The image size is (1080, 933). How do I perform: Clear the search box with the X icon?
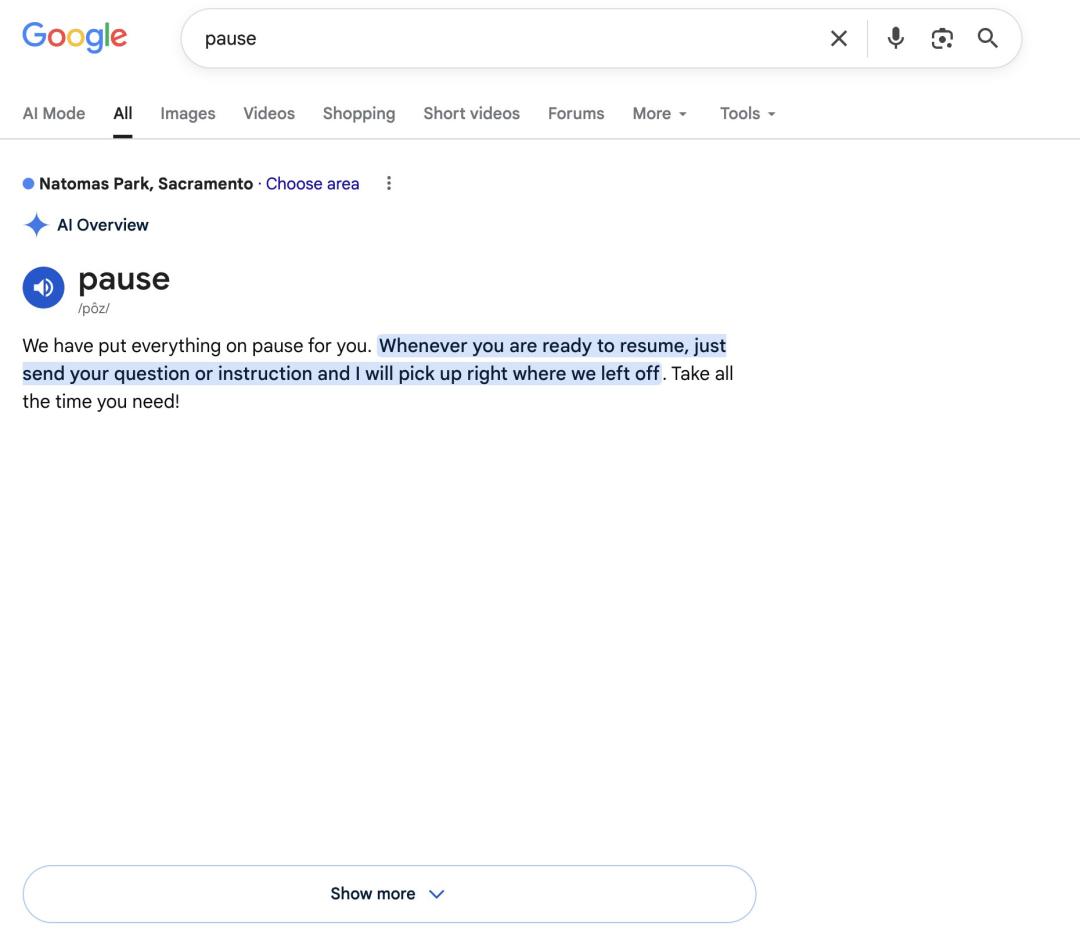click(x=838, y=39)
